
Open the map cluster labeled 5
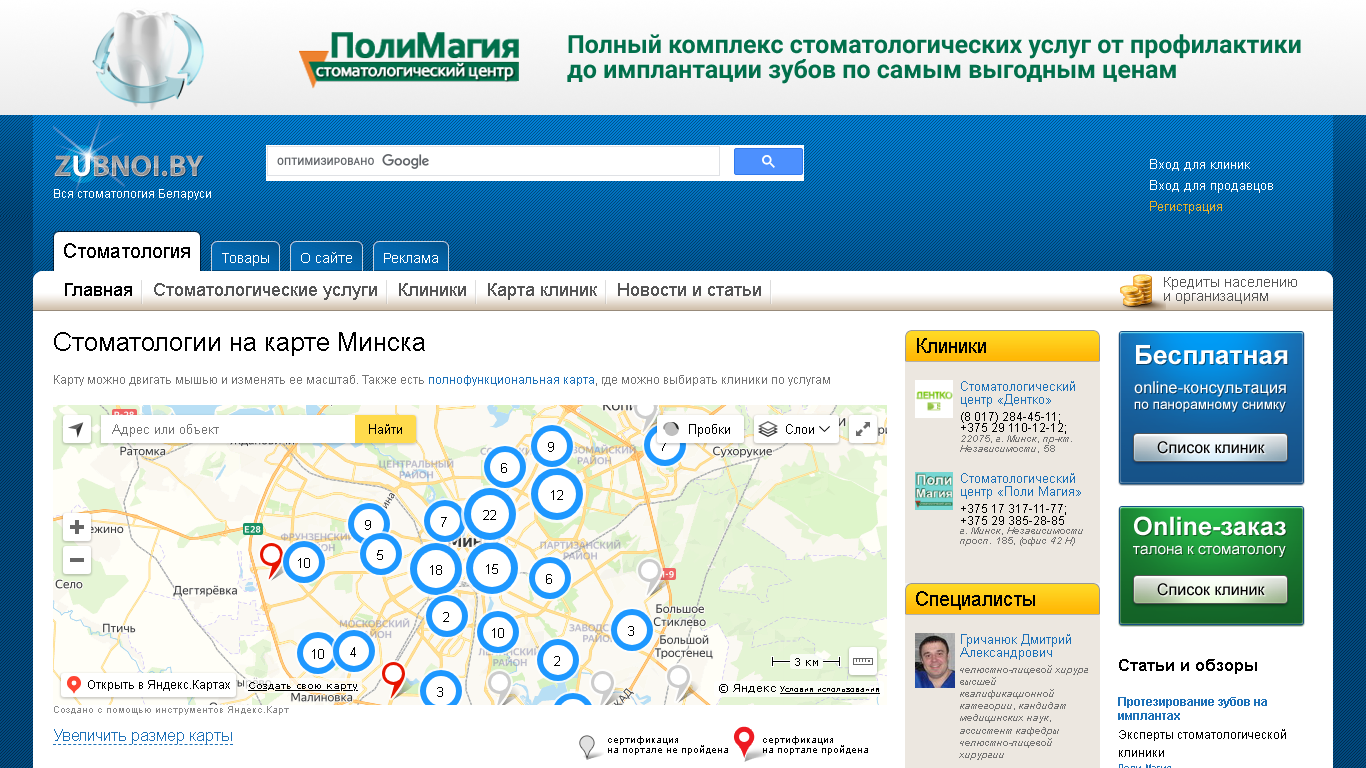[380, 554]
